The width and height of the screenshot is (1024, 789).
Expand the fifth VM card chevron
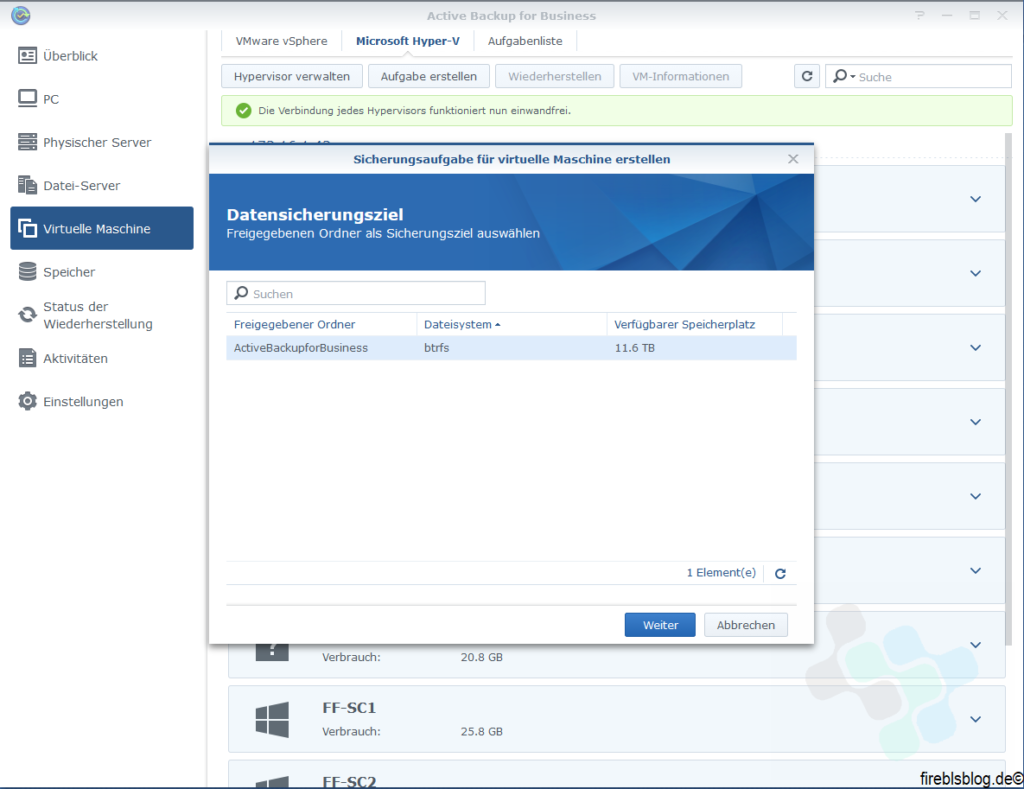(x=976, y=496)
